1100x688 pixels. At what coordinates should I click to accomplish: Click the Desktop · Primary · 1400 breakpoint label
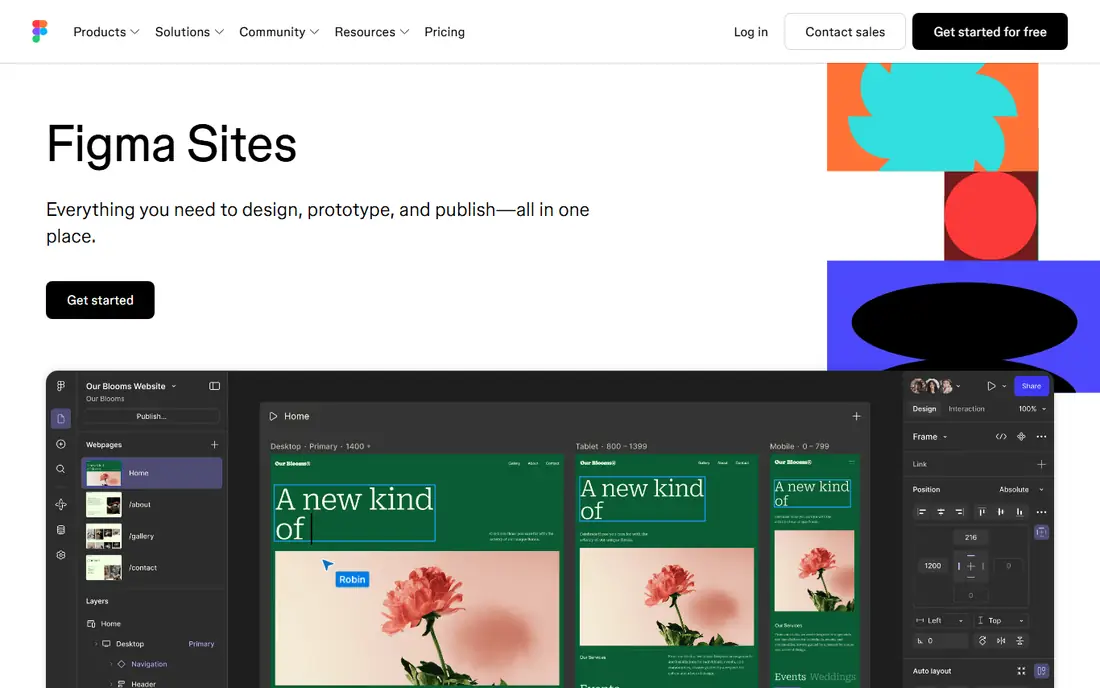320,446
